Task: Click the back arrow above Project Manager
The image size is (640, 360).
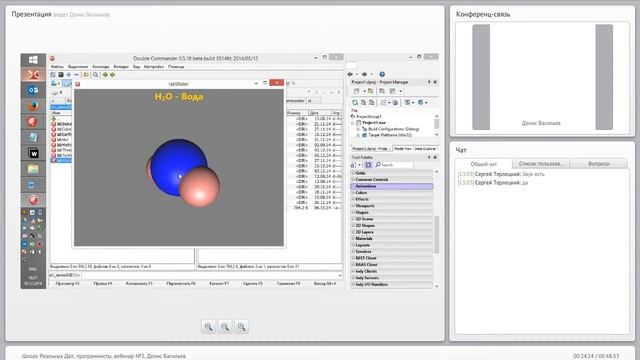Action: coord(350,74)
